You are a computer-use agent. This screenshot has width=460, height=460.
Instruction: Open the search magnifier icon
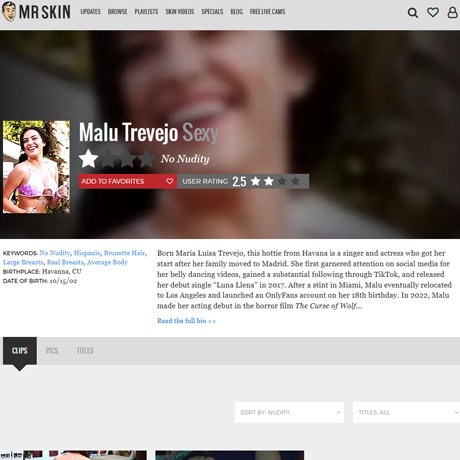(413, 13)
